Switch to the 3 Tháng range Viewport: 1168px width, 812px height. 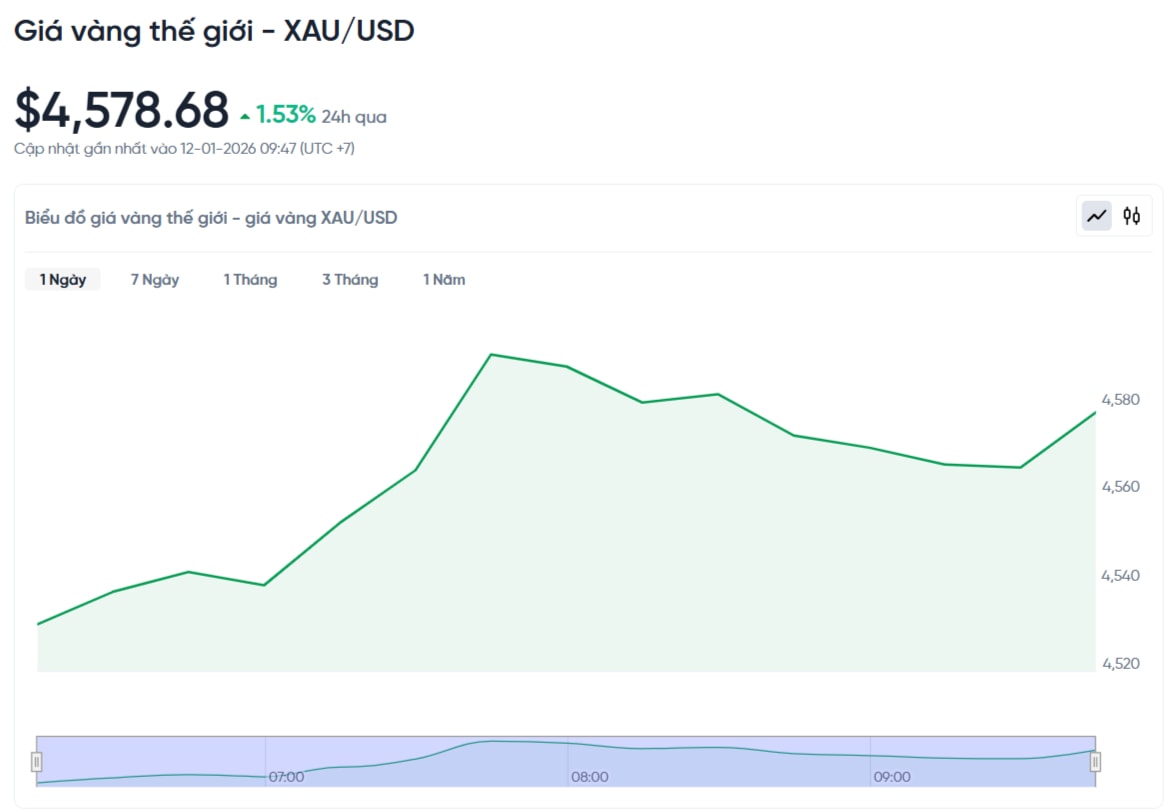pyautogui.click(x=350, y=280)
